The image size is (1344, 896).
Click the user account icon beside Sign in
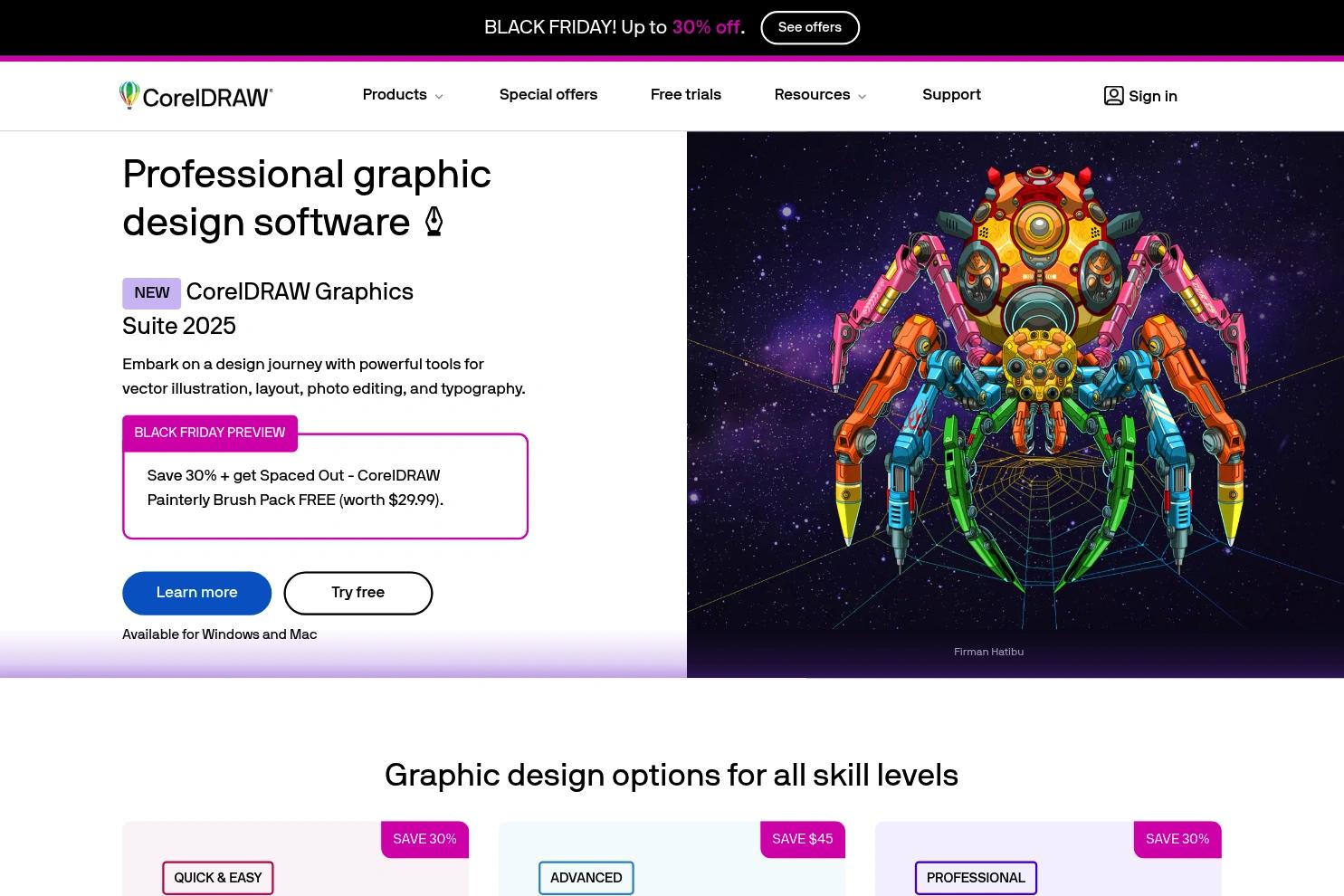pos(1113,96)
